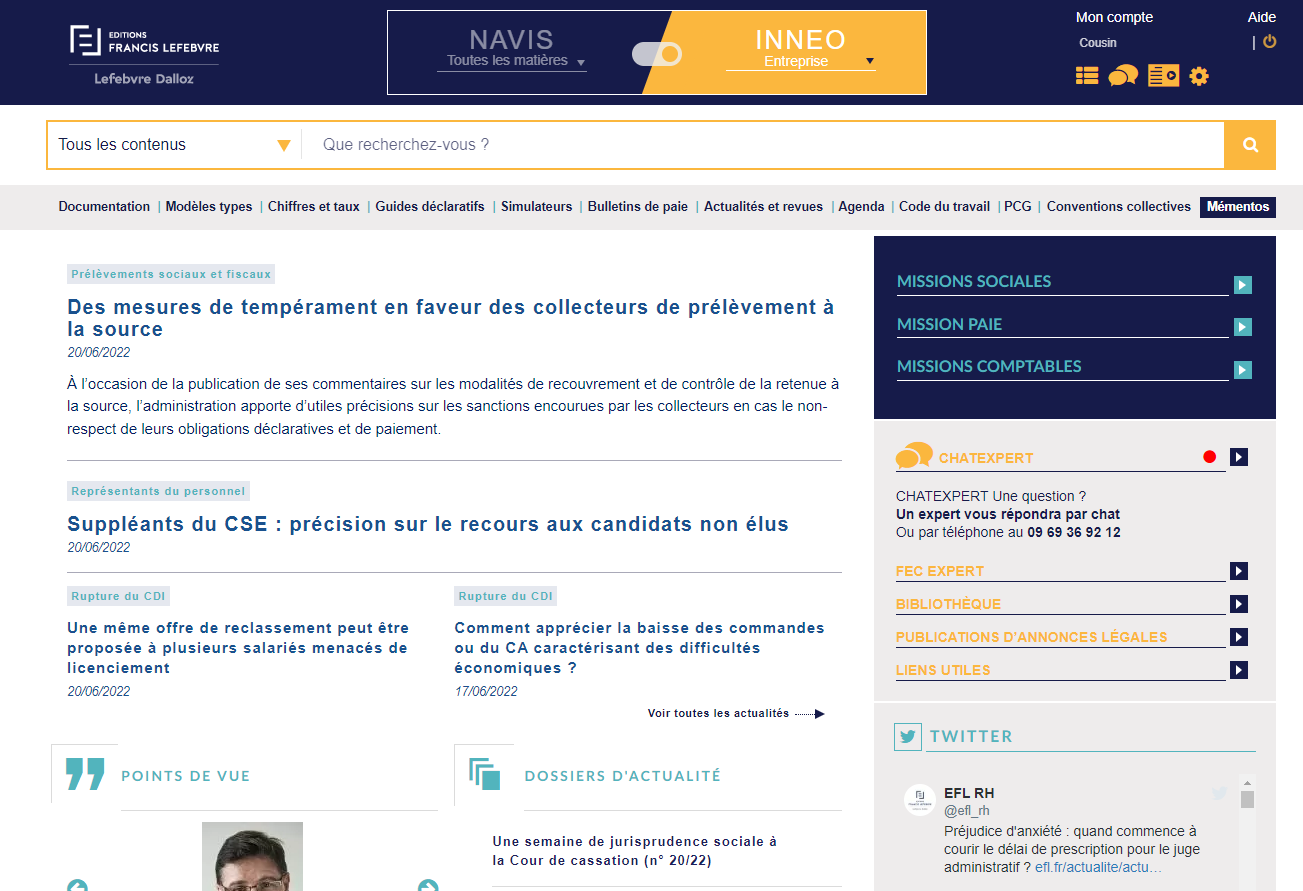
Task: Open the Conventions collectives menu item
Action: point(1119,207)
